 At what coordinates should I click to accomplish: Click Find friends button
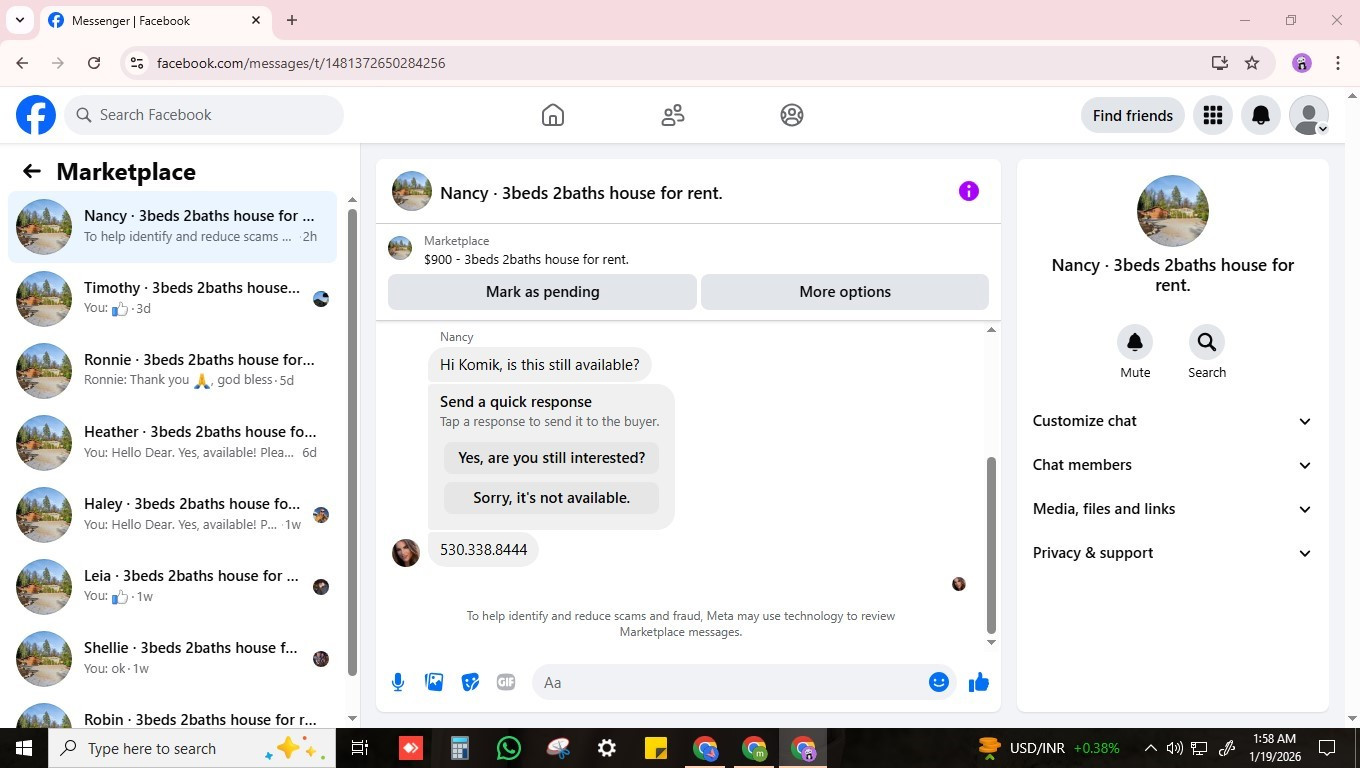coord(1133,115)
